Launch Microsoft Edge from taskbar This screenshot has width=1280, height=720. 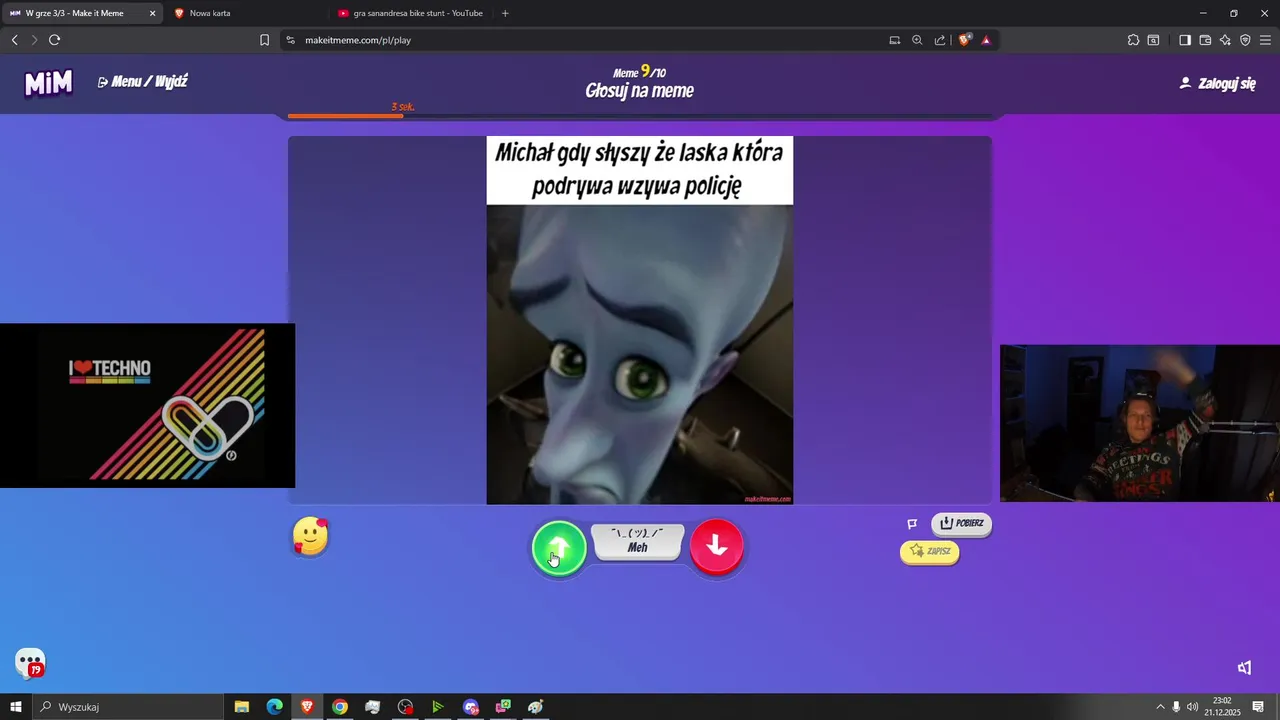(274, 707)
